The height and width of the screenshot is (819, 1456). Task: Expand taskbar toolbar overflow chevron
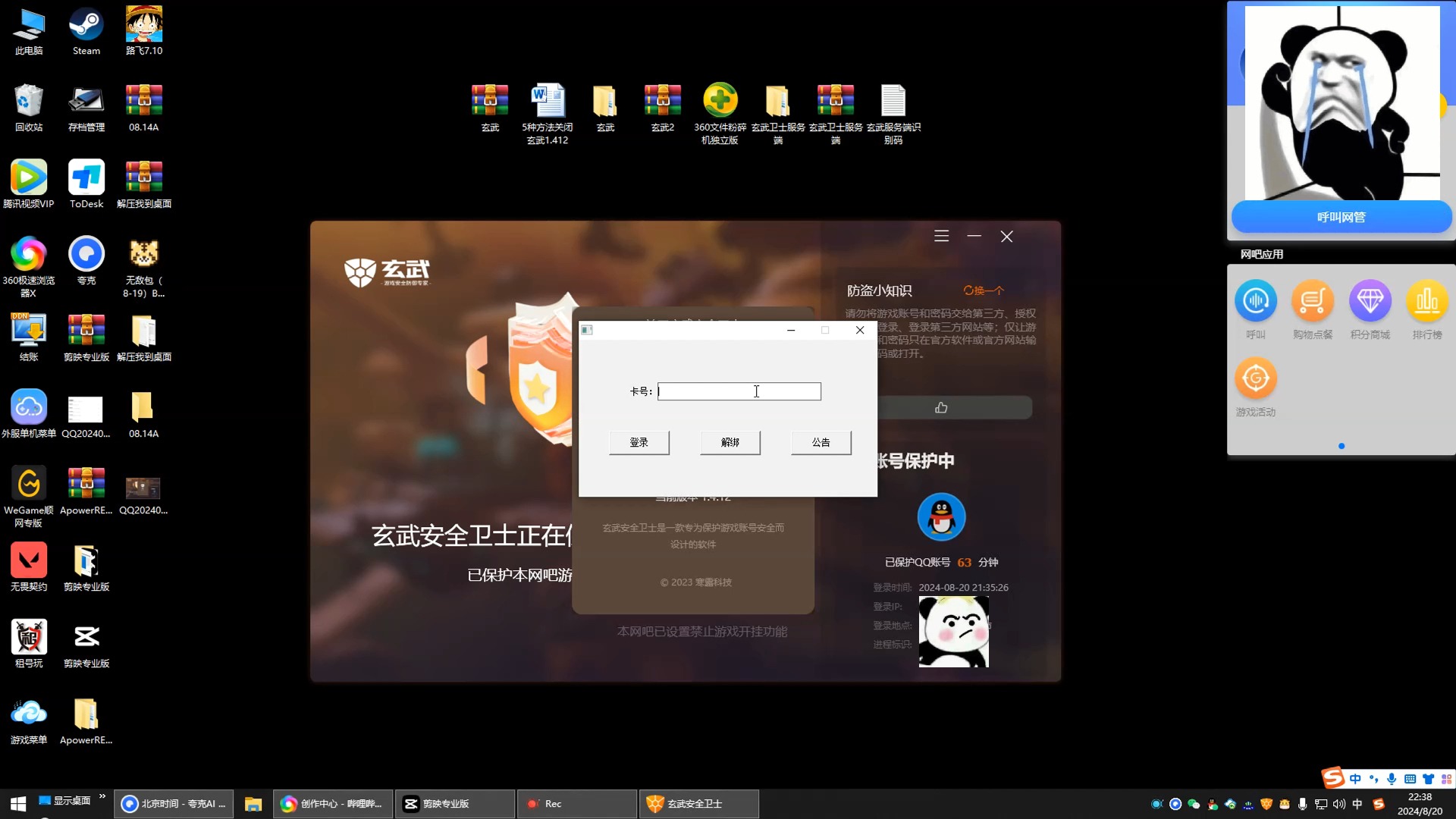point(102,796)
